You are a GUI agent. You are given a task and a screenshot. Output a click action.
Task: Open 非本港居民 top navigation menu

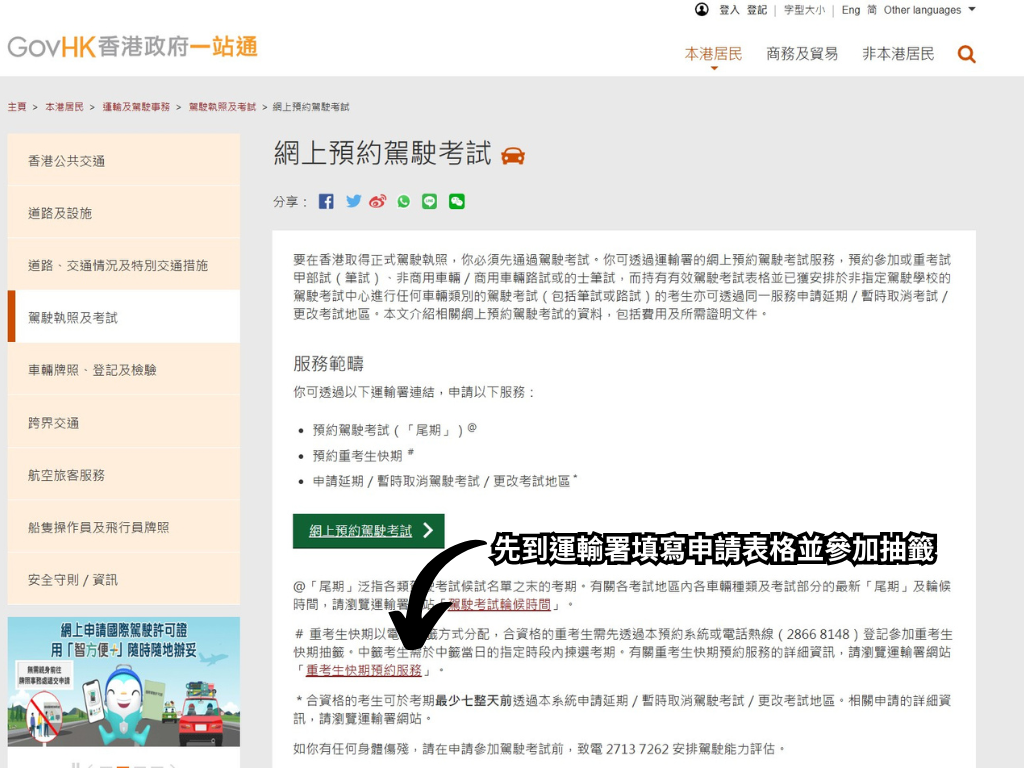(x=898, y=54)
